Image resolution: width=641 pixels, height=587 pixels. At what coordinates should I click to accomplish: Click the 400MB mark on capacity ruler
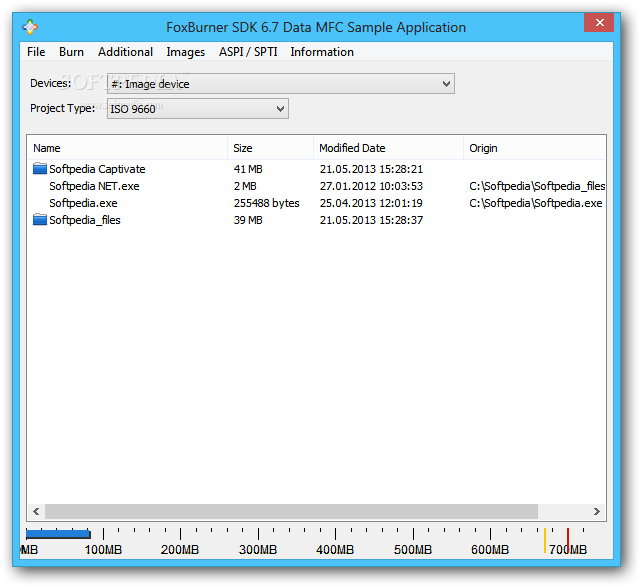[335, 549]
